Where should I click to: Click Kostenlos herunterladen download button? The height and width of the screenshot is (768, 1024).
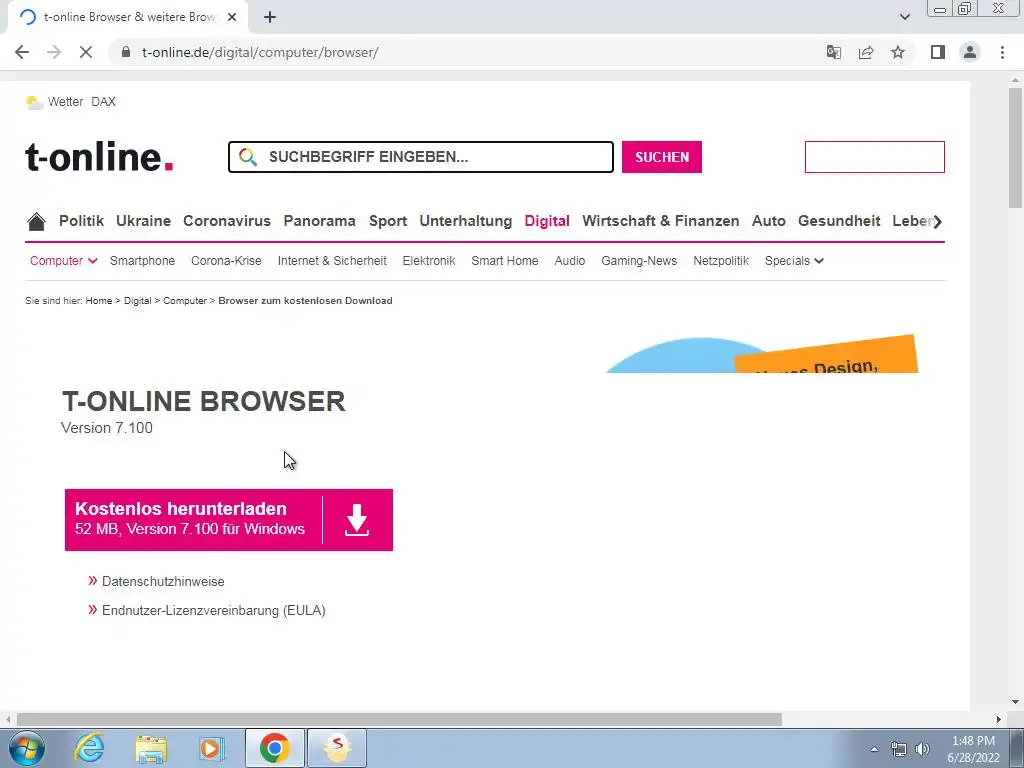coord(229,520)
